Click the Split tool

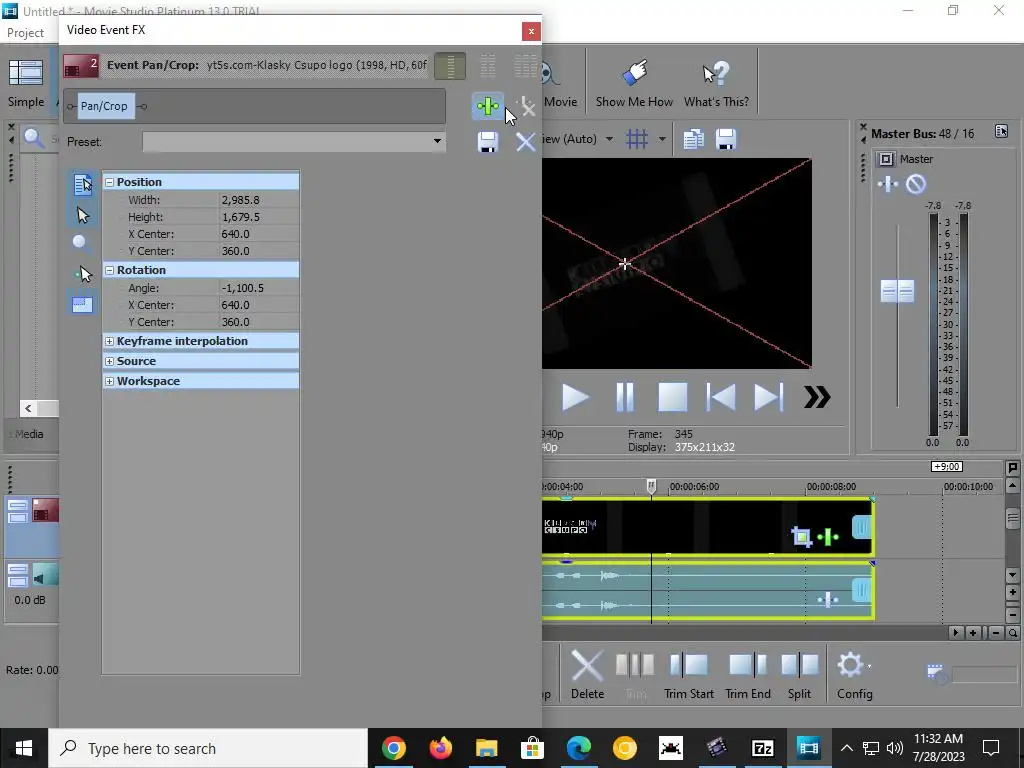pos(799,675)
